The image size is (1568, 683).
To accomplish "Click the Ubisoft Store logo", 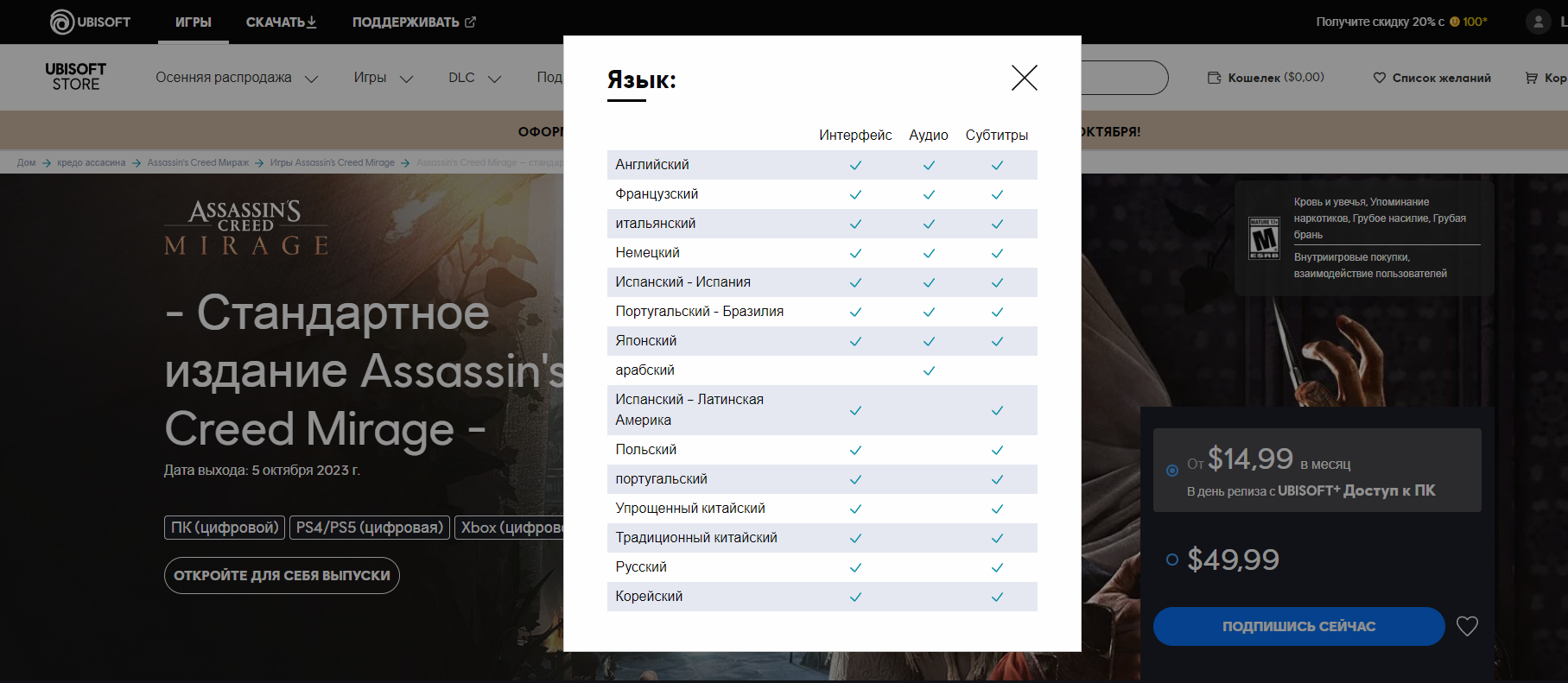I will tap(76, 77).
